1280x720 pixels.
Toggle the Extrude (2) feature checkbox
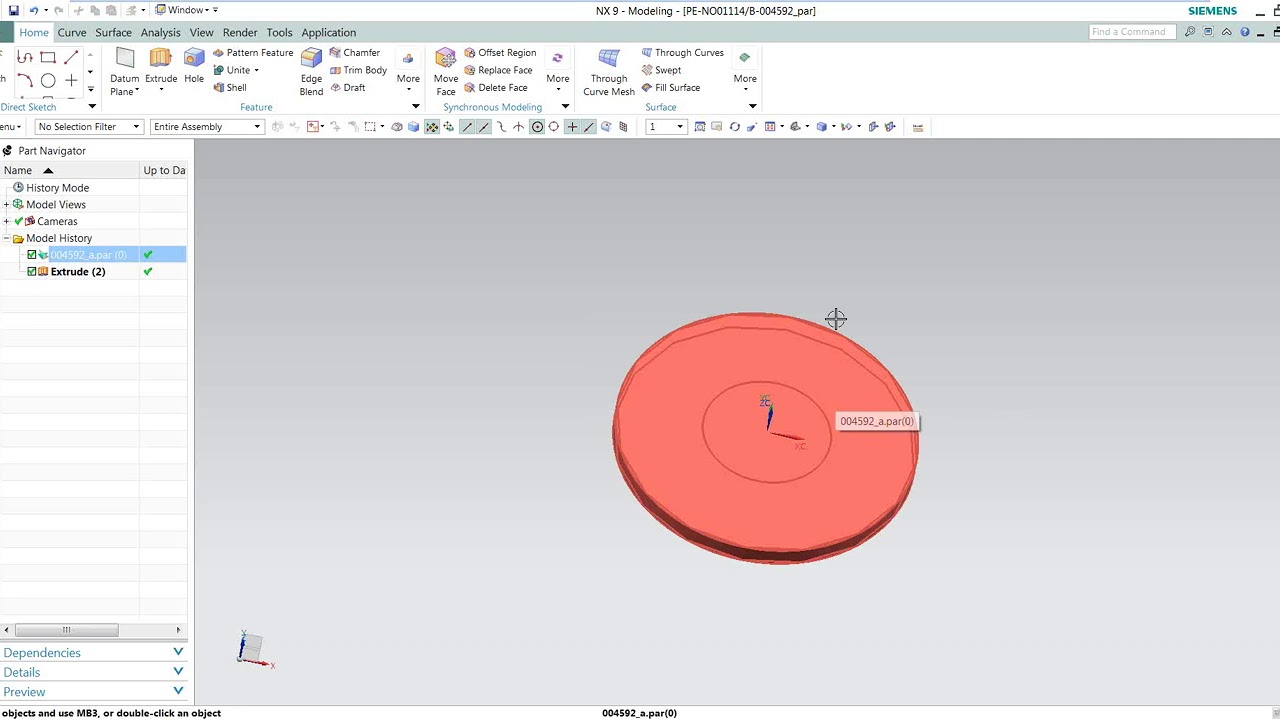click(31, 272)
